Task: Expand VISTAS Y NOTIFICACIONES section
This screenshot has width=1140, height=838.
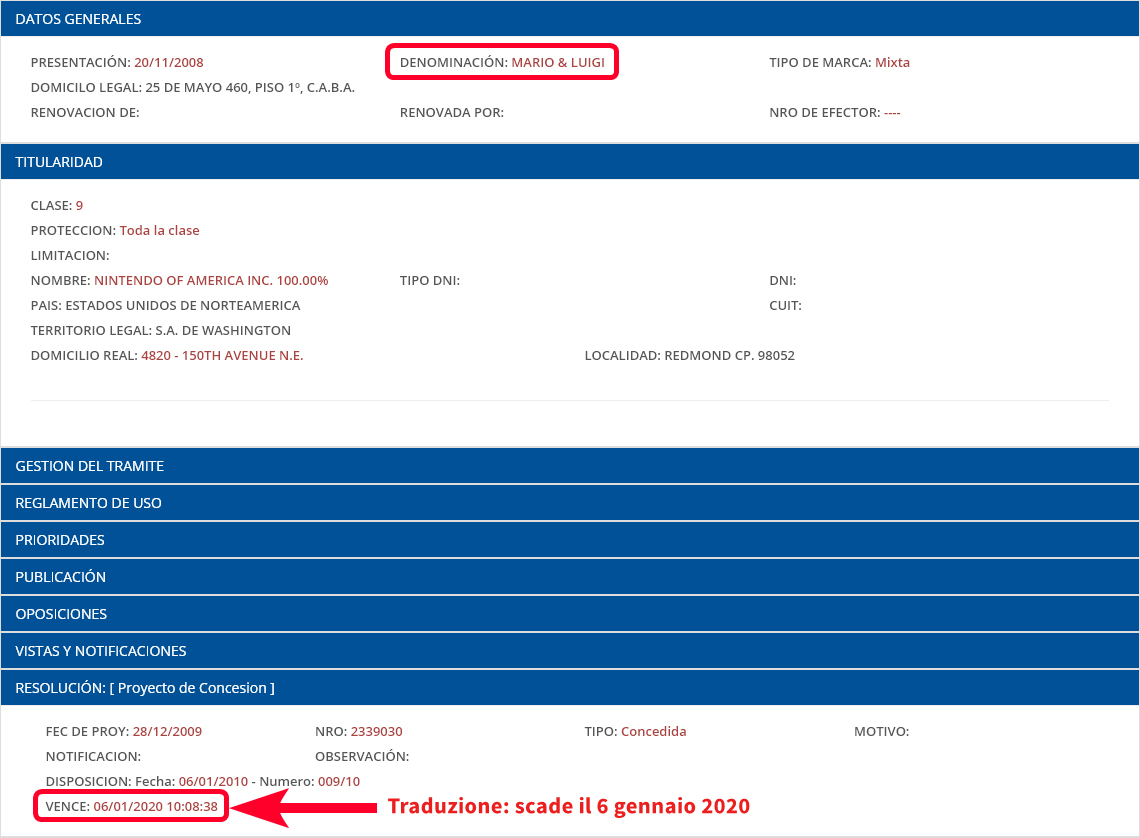Action: point(570,651)
